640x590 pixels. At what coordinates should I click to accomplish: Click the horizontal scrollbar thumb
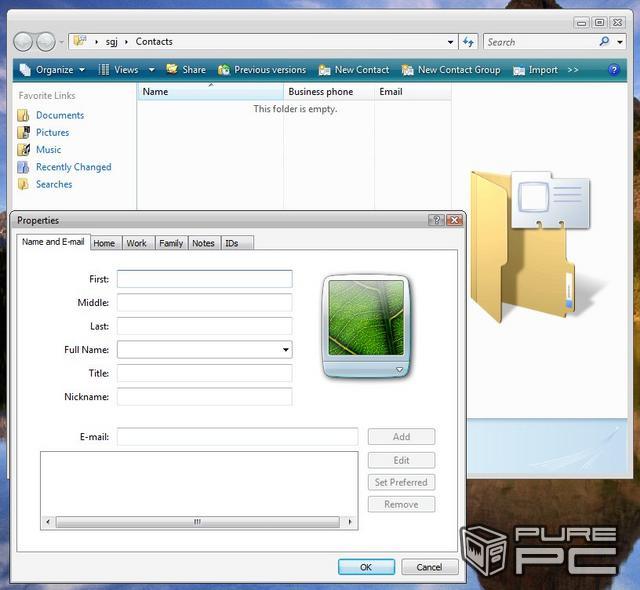point(198,522)
